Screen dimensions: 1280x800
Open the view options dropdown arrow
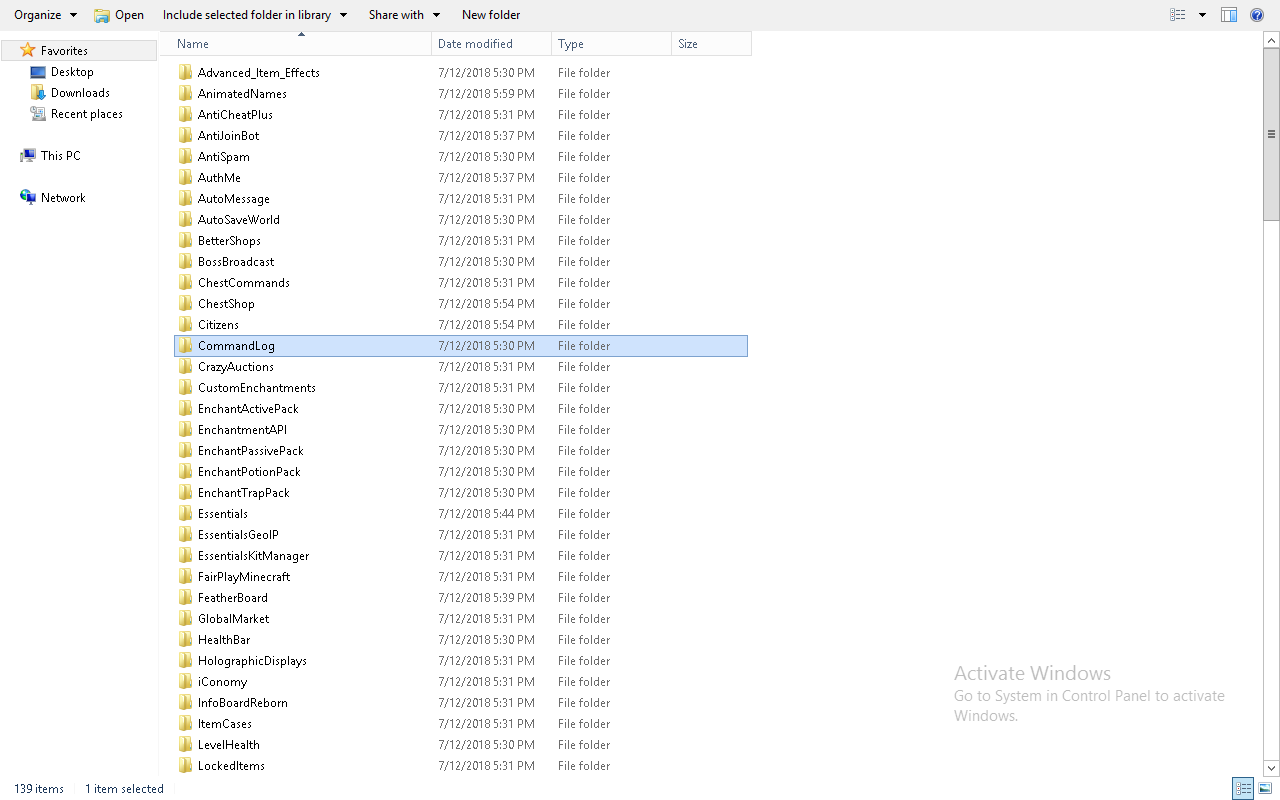tap(1202, 15)
